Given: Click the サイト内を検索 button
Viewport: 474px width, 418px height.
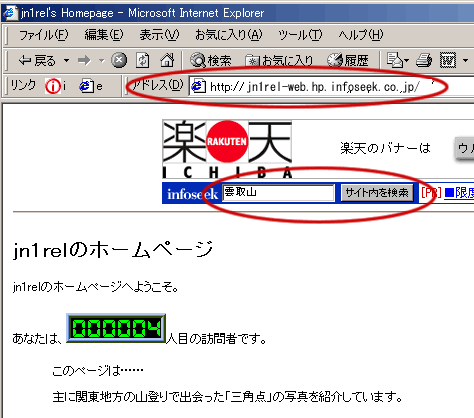Looking at the screenshot, I should [377, 193].
